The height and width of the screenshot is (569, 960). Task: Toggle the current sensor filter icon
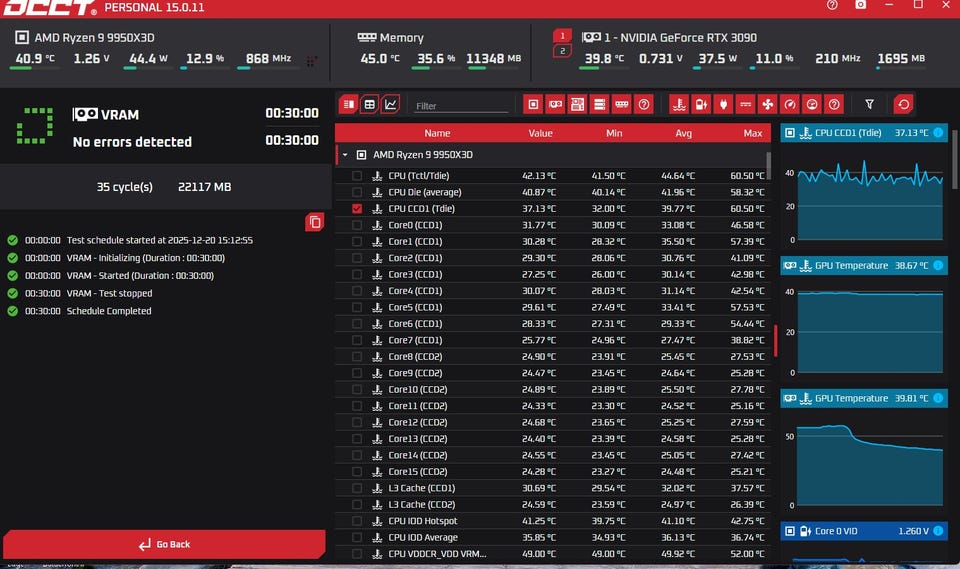pyautogui.click(x=745, y=104)
